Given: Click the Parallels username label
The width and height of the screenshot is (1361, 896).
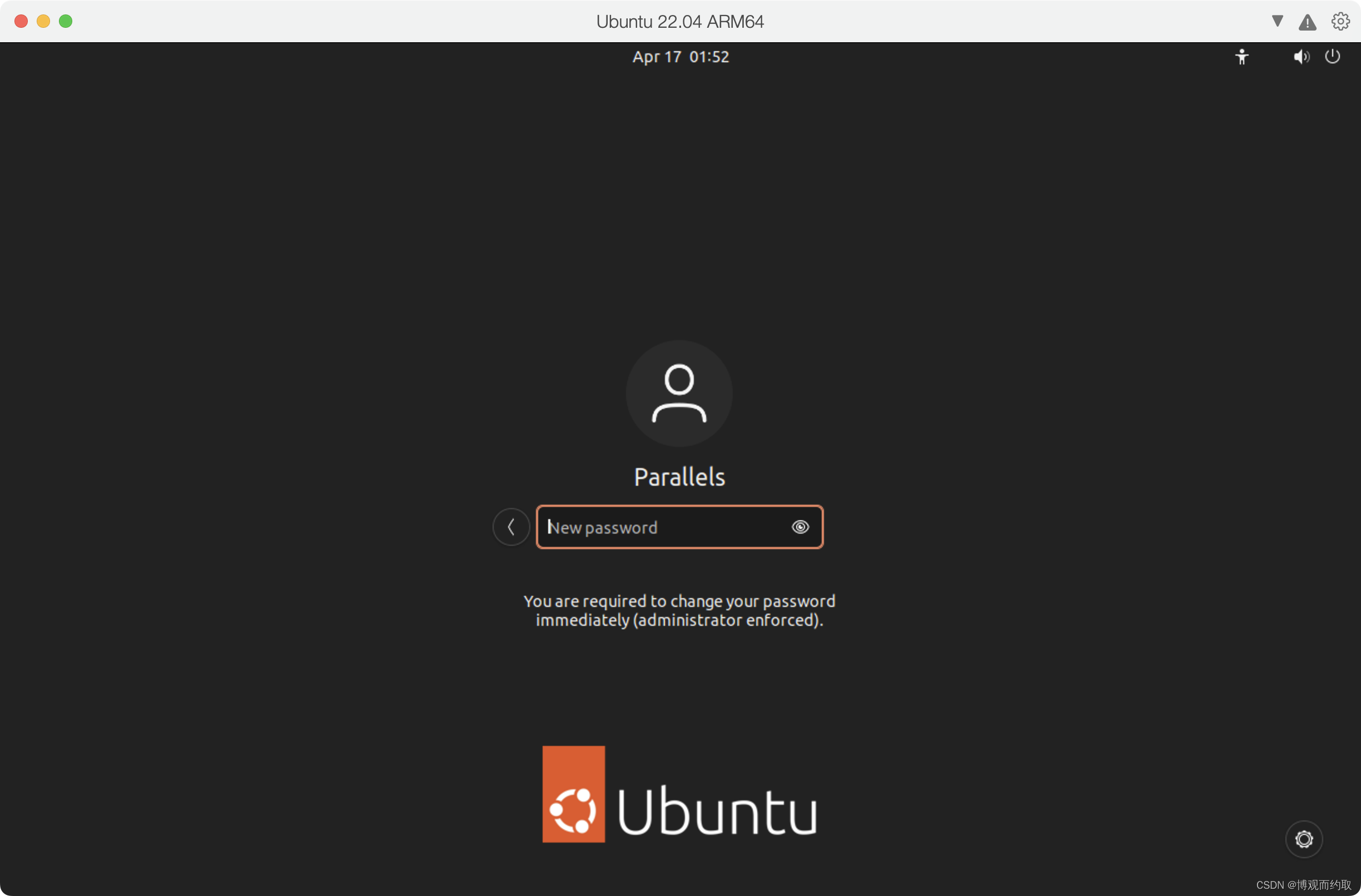Looking at the screenshot, I should 679,477.
